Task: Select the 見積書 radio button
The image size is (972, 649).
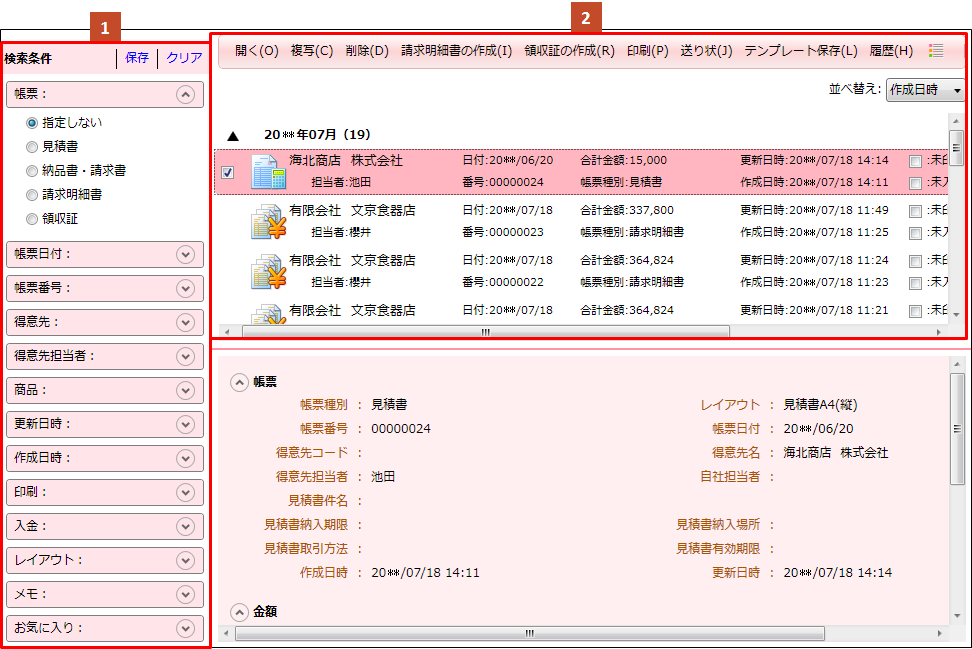Action: click(x=32, y=147)
